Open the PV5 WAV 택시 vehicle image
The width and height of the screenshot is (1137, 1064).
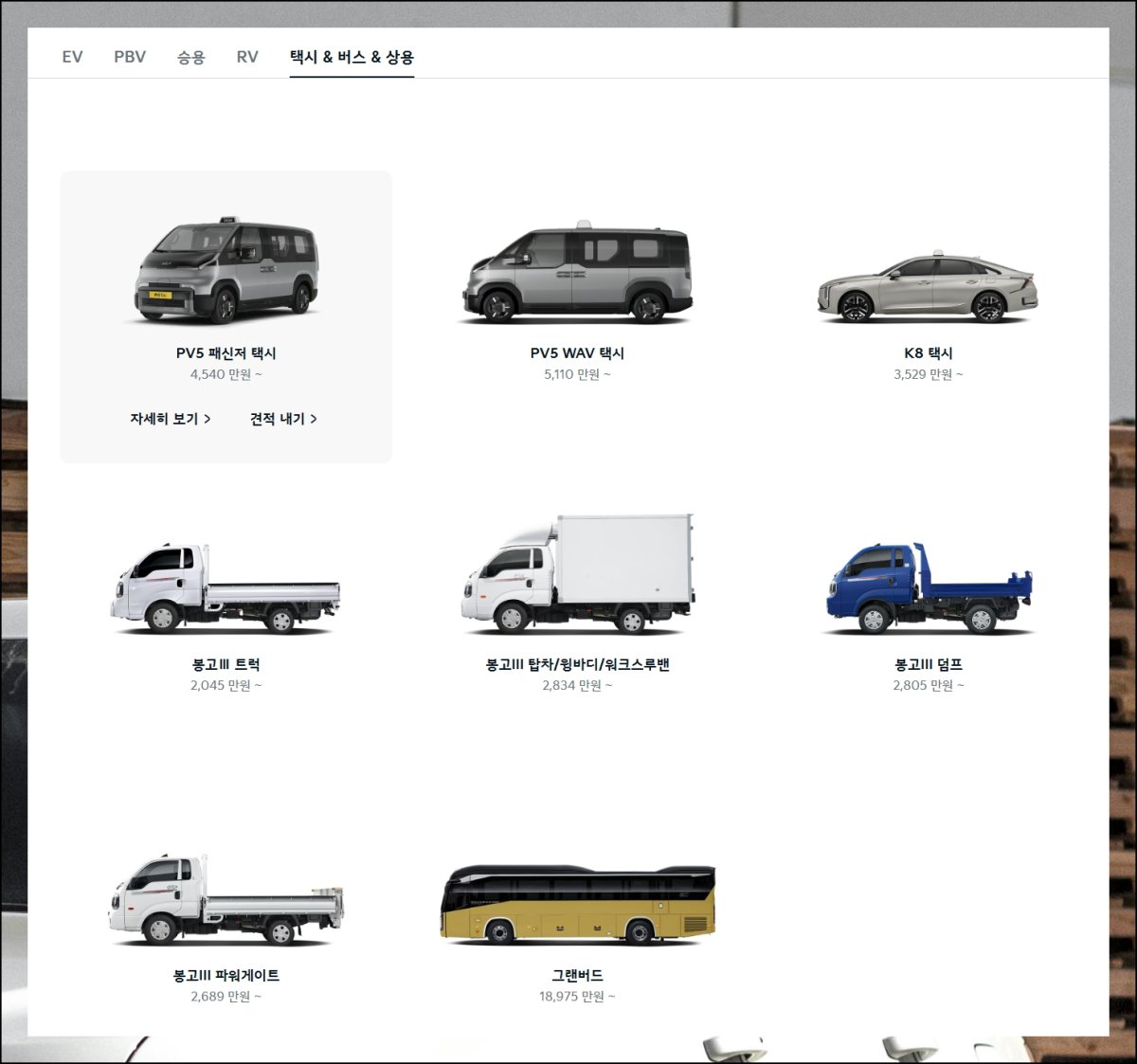click(x=577, y=273)
